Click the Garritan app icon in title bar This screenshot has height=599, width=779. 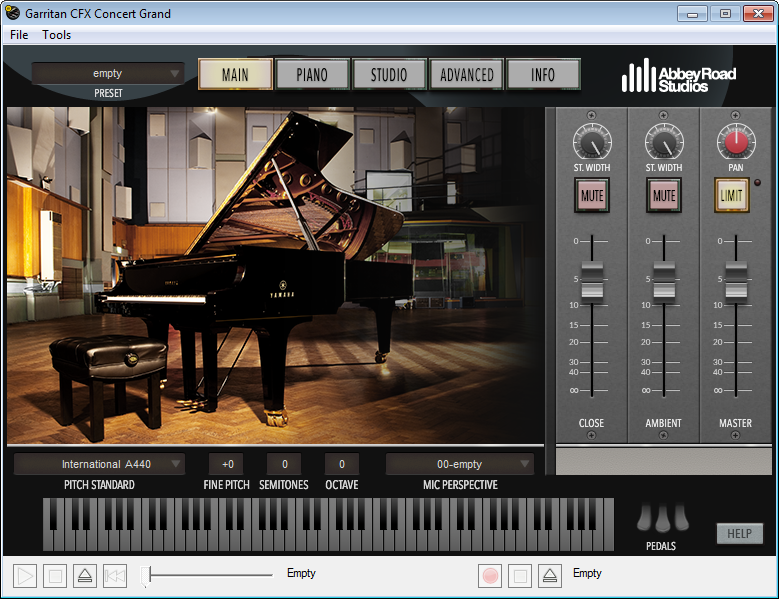pyautogui.click(x=12, y=13)
